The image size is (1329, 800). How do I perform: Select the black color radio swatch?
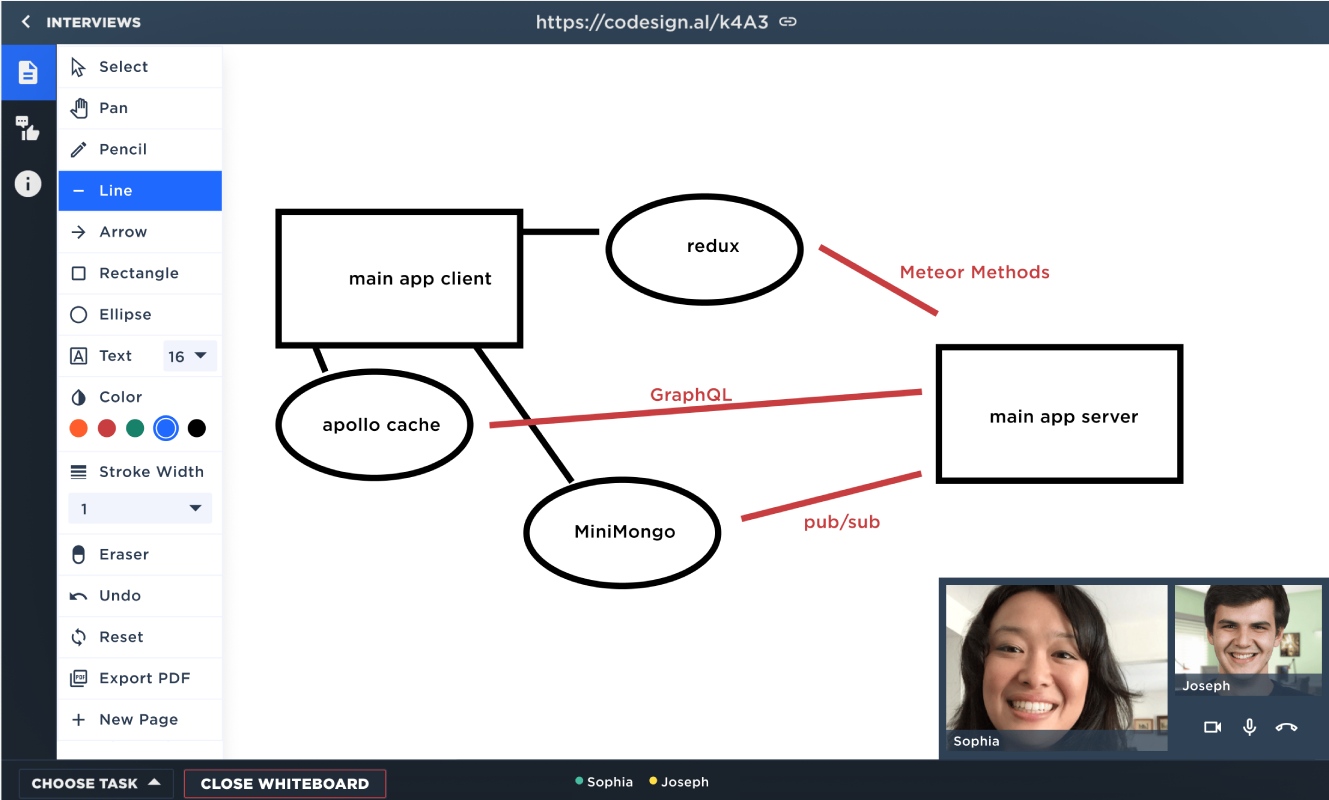point(197,428)
